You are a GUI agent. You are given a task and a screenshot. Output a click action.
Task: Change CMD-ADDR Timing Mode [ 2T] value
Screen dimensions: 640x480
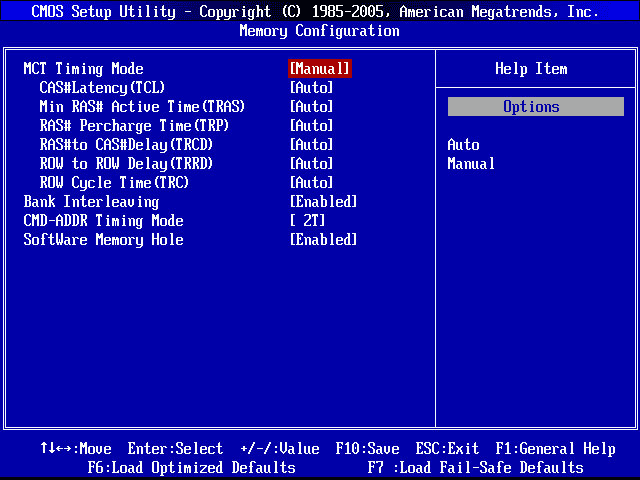307,220
